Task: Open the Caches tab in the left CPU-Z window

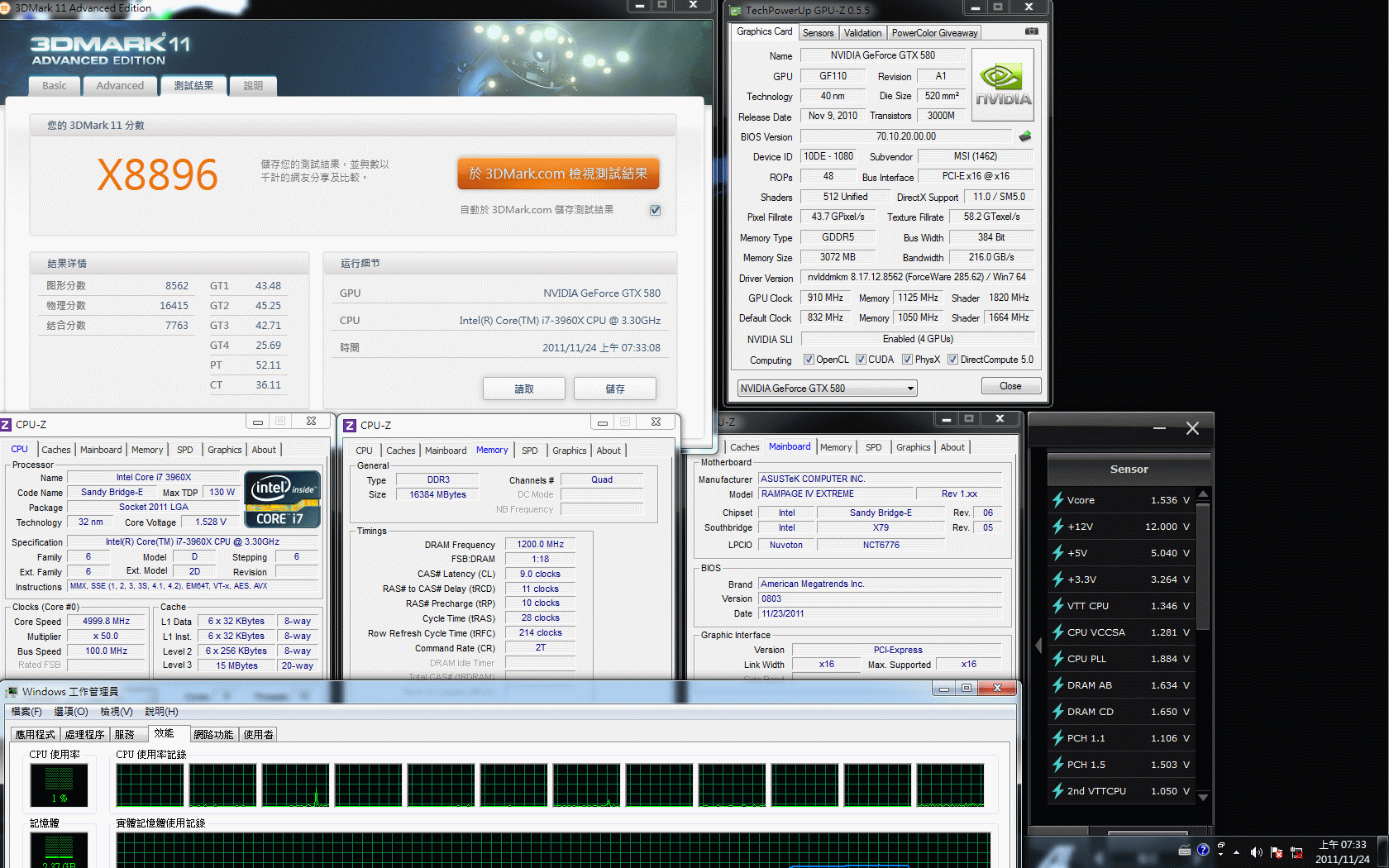Action: [x=56, y=450]
